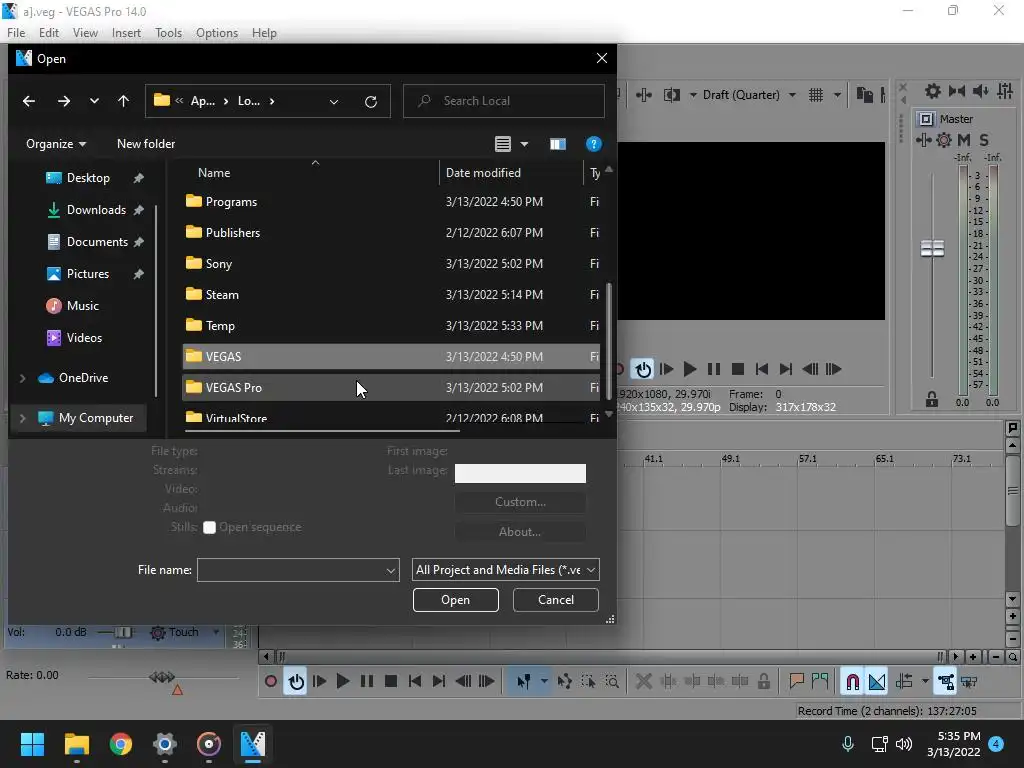Open mixer properties gear icon
Image resolution: width=1024 pixels, height=768 pixels.
[933, 91]
